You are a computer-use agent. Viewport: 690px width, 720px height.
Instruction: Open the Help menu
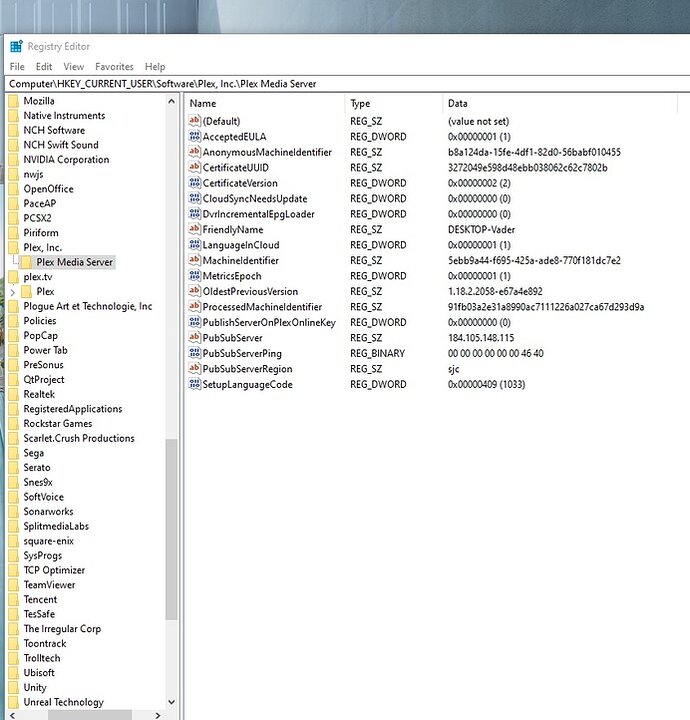pyautogui.click(x=155, y=67)
